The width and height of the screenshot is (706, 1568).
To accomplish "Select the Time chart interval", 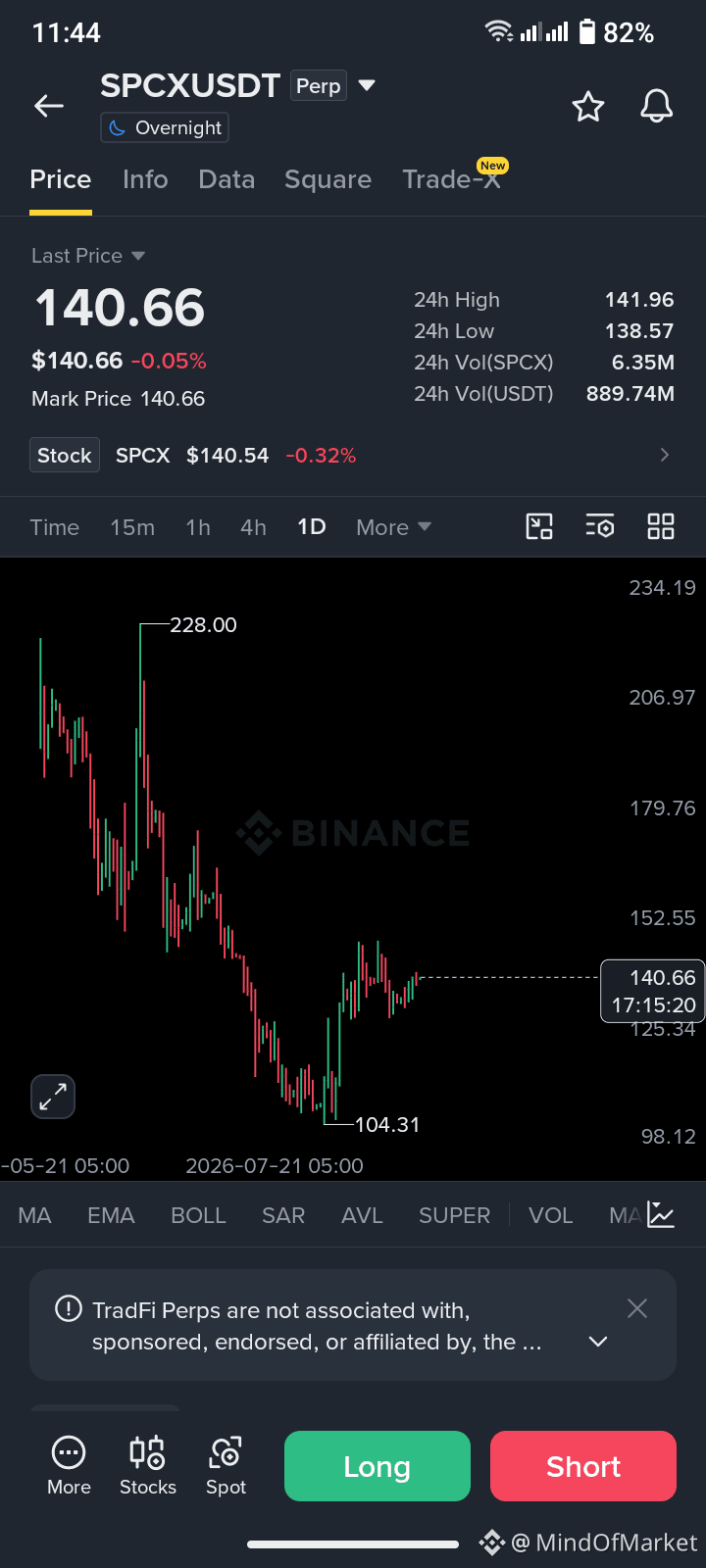I will tap(55, 527).
